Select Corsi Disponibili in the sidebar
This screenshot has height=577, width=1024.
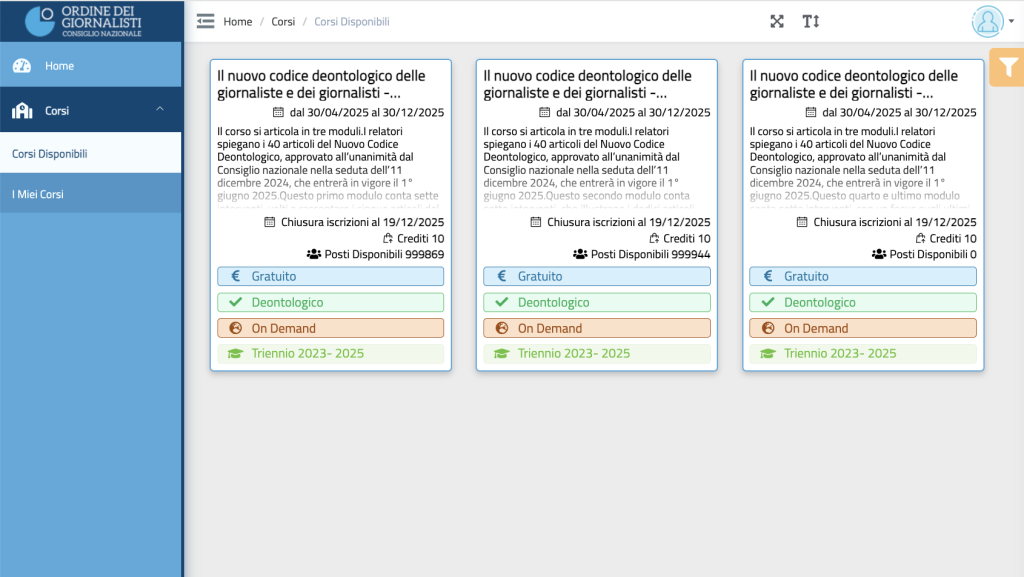50,154
